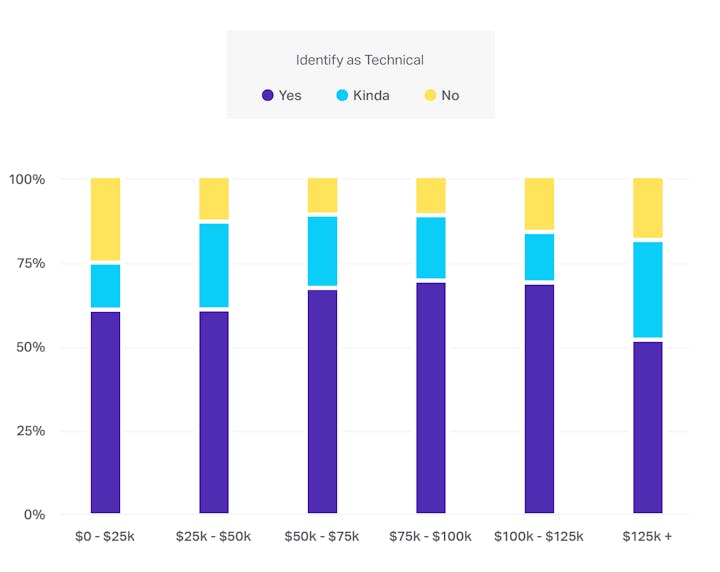Viewport: 720px width, 572px height.
Task: Select yellow No segment of $100k - $125k bar
Action: click(539, 204)
